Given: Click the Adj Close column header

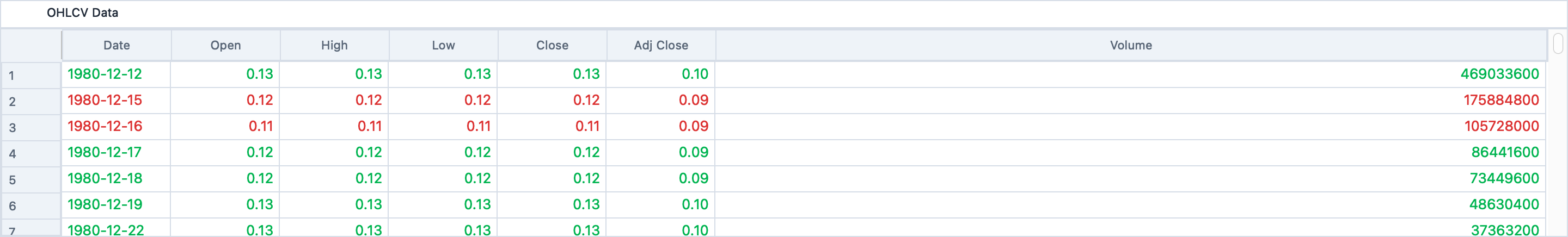Looking at the screenshot, I should [661, 46].
